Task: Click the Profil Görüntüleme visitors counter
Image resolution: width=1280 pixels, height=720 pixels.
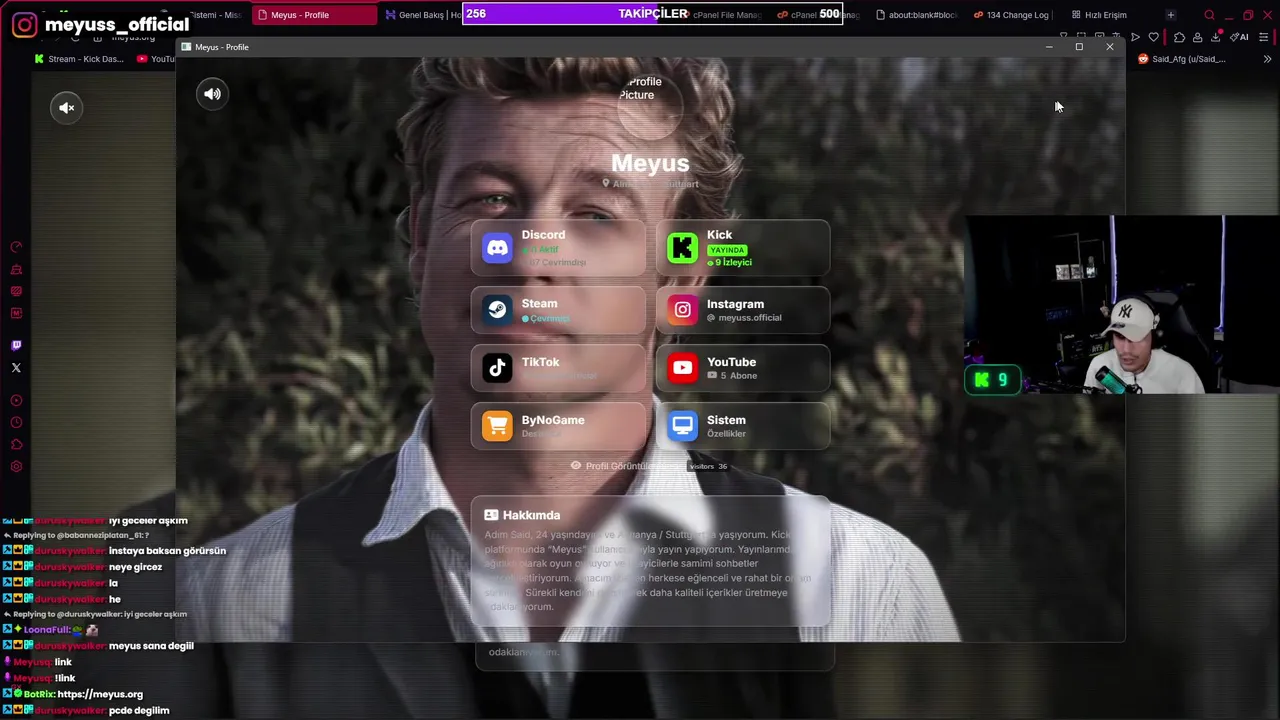Action: coord(649,466)
